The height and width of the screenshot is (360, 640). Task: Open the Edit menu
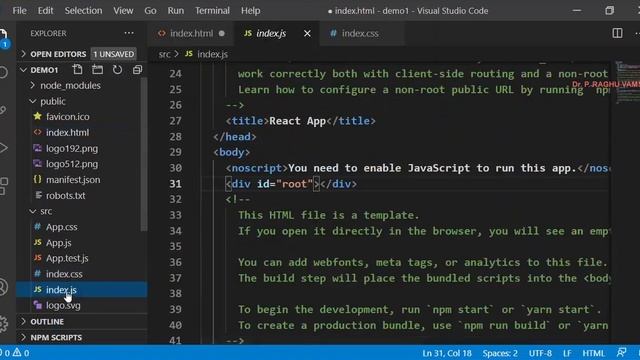[x=45, y=11]
